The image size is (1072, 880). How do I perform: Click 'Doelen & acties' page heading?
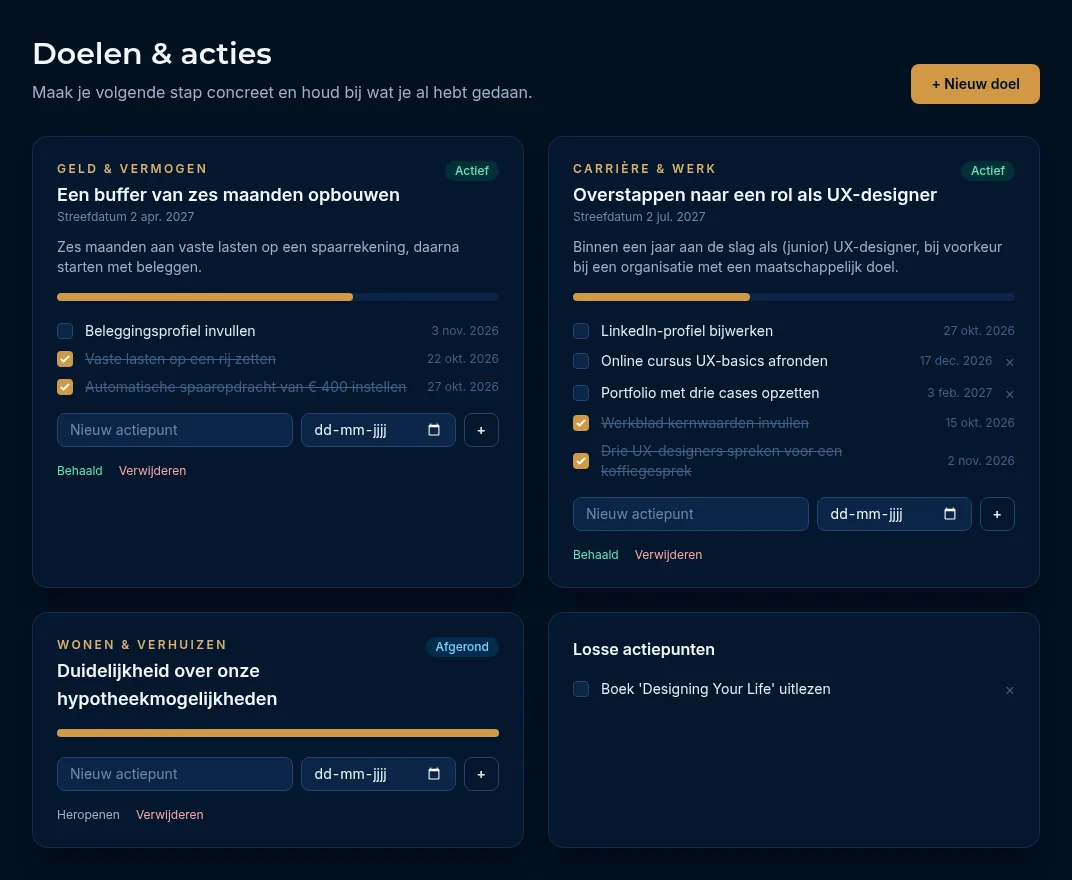[152, 54]
